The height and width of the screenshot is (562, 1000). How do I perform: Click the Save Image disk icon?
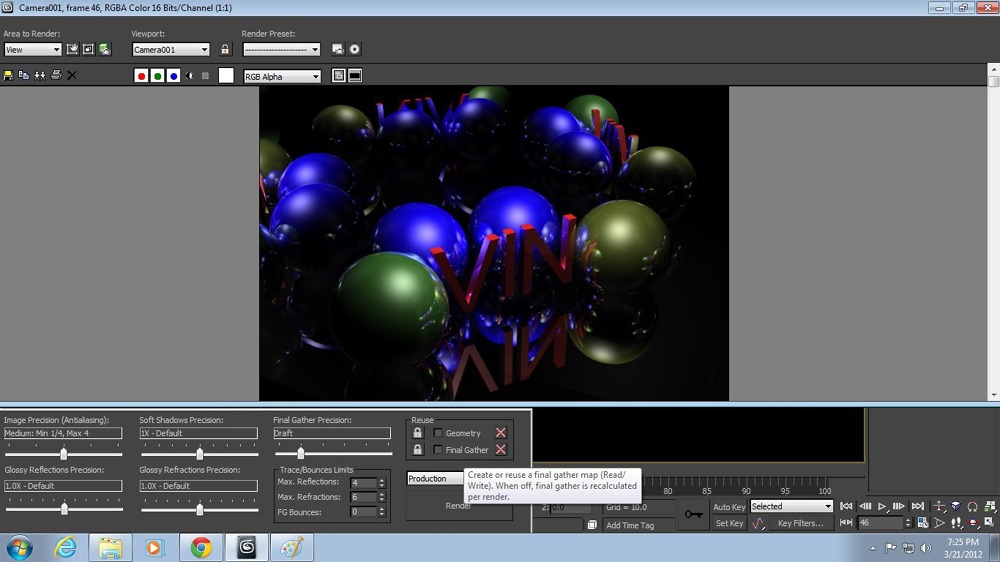point(8,76)
